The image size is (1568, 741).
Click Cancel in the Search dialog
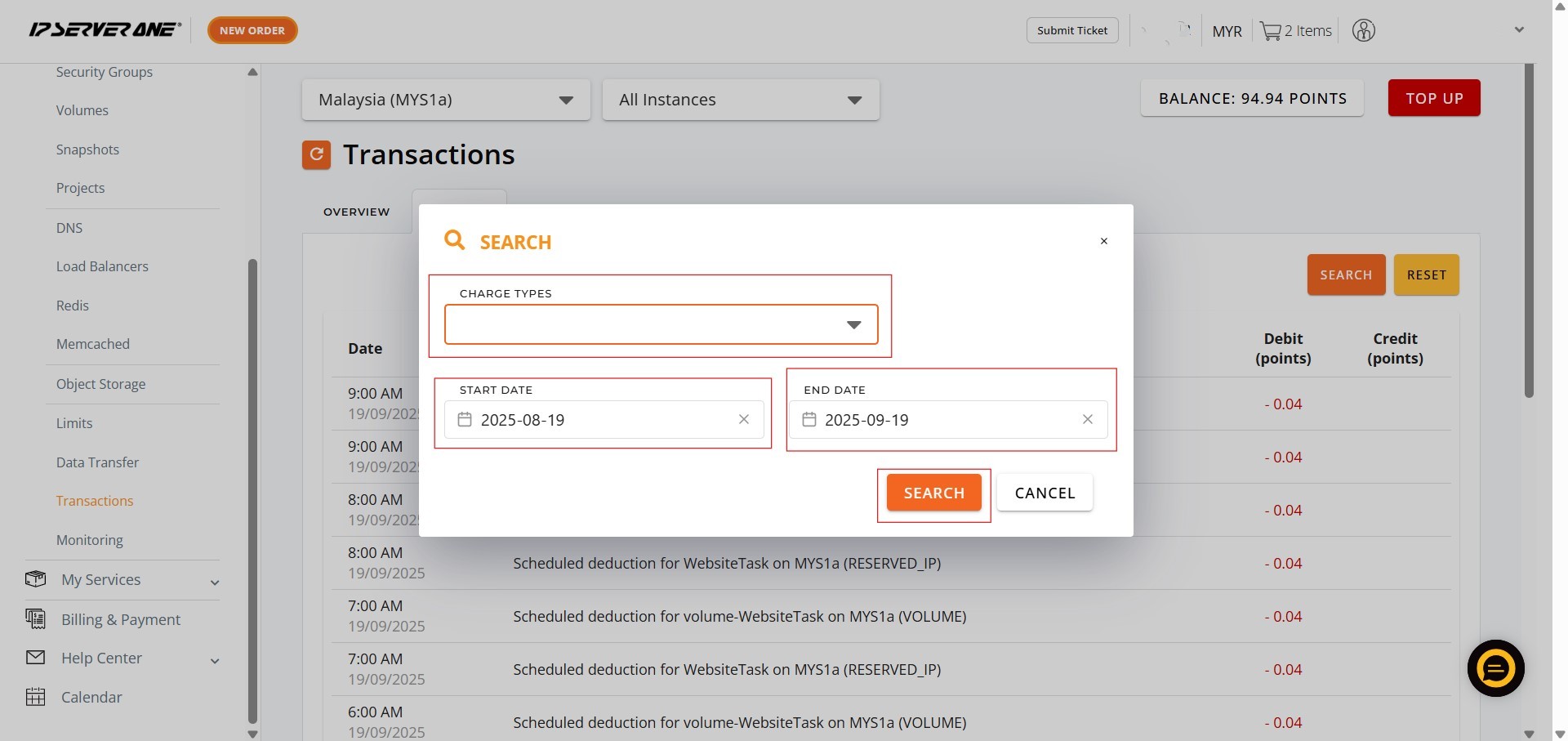(1044, 493)
